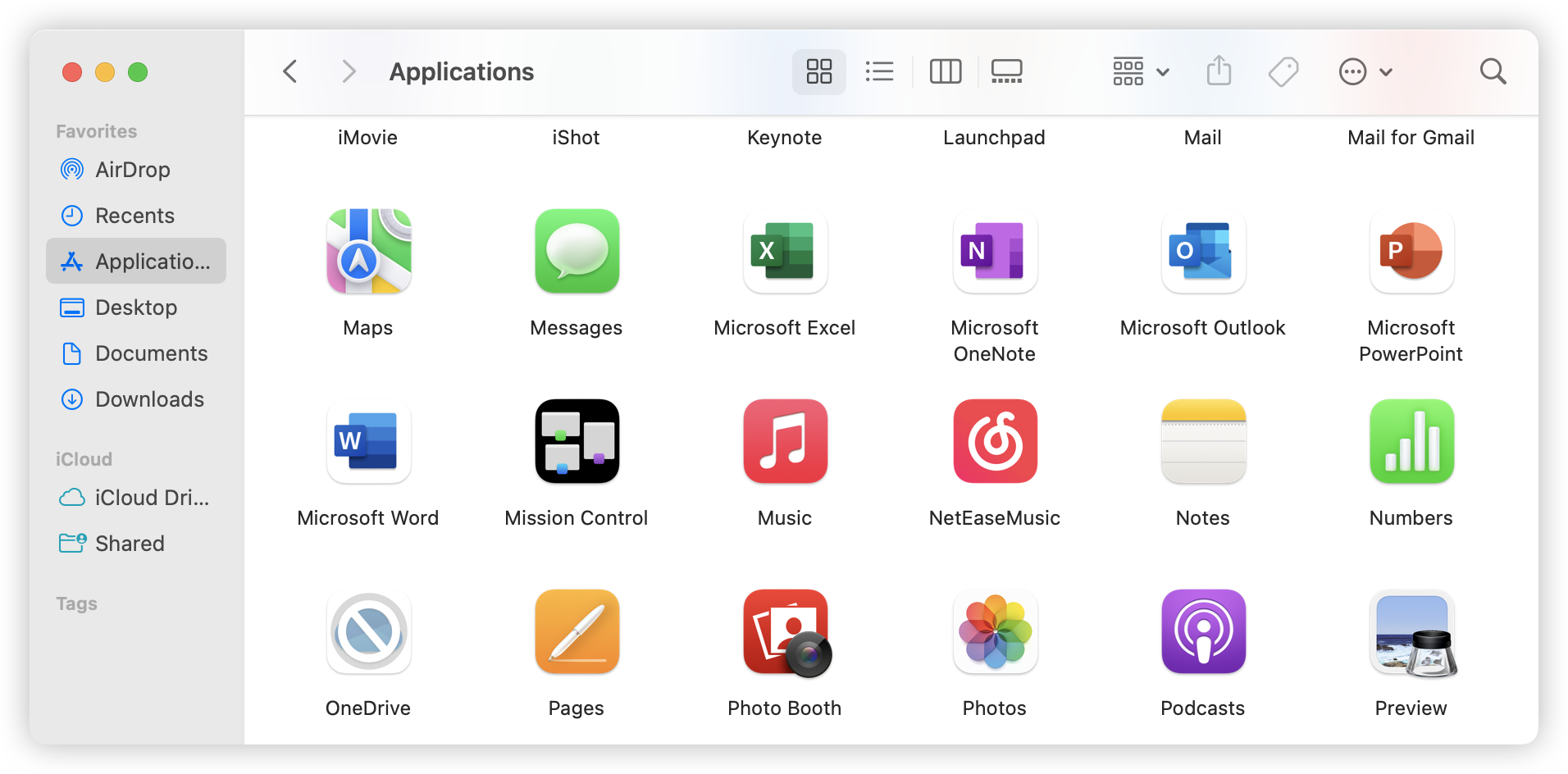Viewport: 1568px width, 774px height.
Task: Open the Maps app icon
Action: [x=368, y=251]
